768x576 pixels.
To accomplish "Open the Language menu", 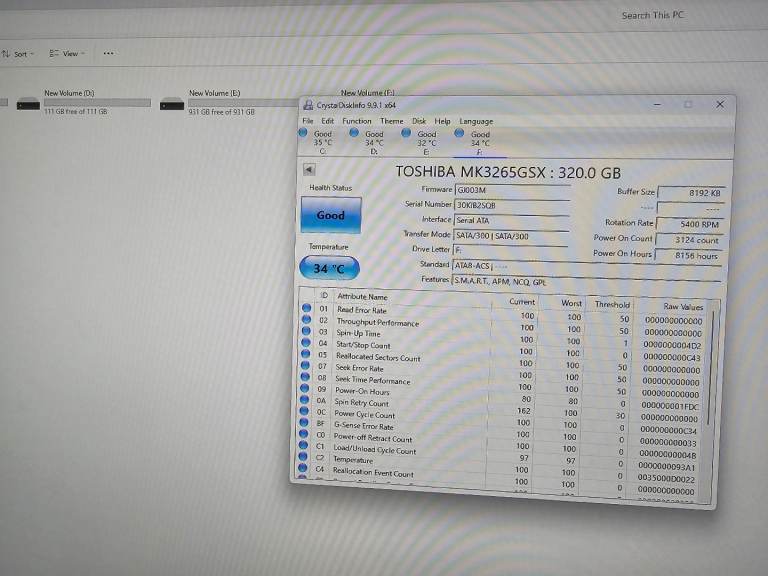I will coord(476,121).
